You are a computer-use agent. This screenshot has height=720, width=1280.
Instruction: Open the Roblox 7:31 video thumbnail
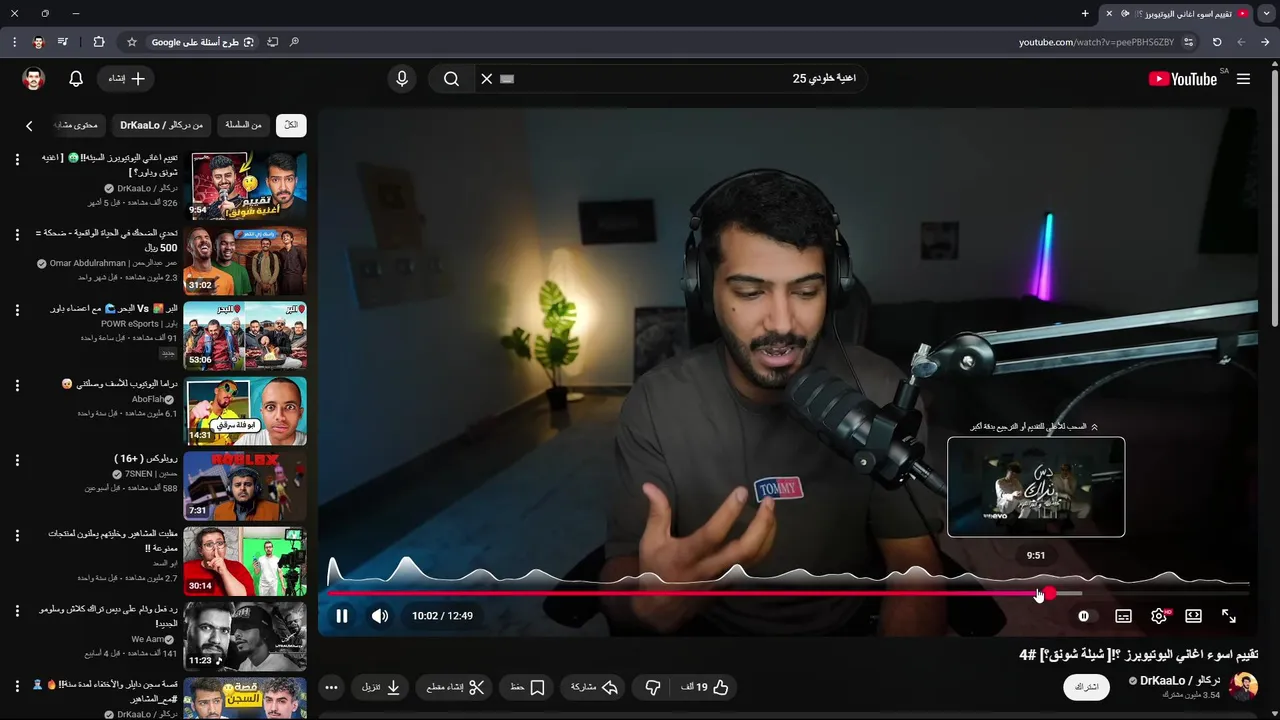click(245, 485)
